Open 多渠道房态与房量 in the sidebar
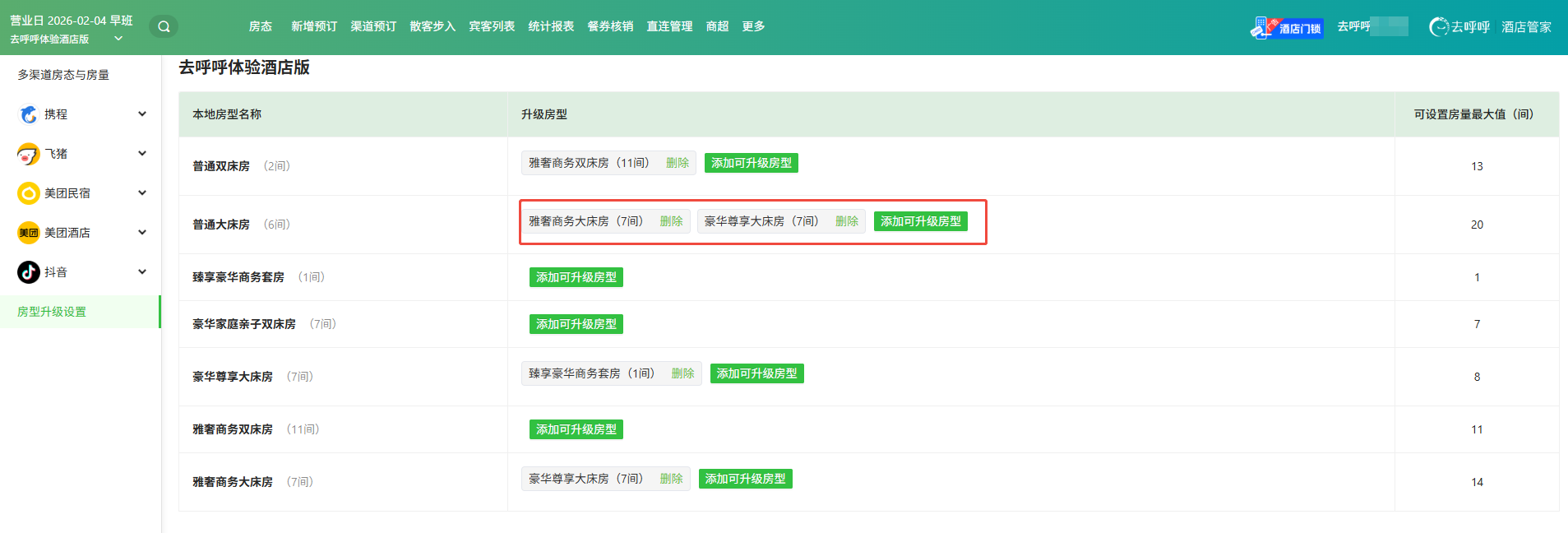This screenshot has width=1568, height=533. (63, 75)
